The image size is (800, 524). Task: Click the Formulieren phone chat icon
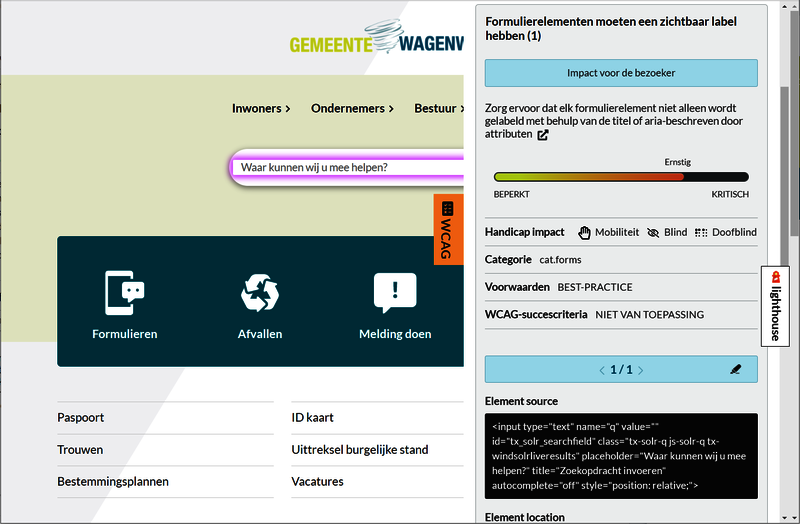tap(124, 293)
